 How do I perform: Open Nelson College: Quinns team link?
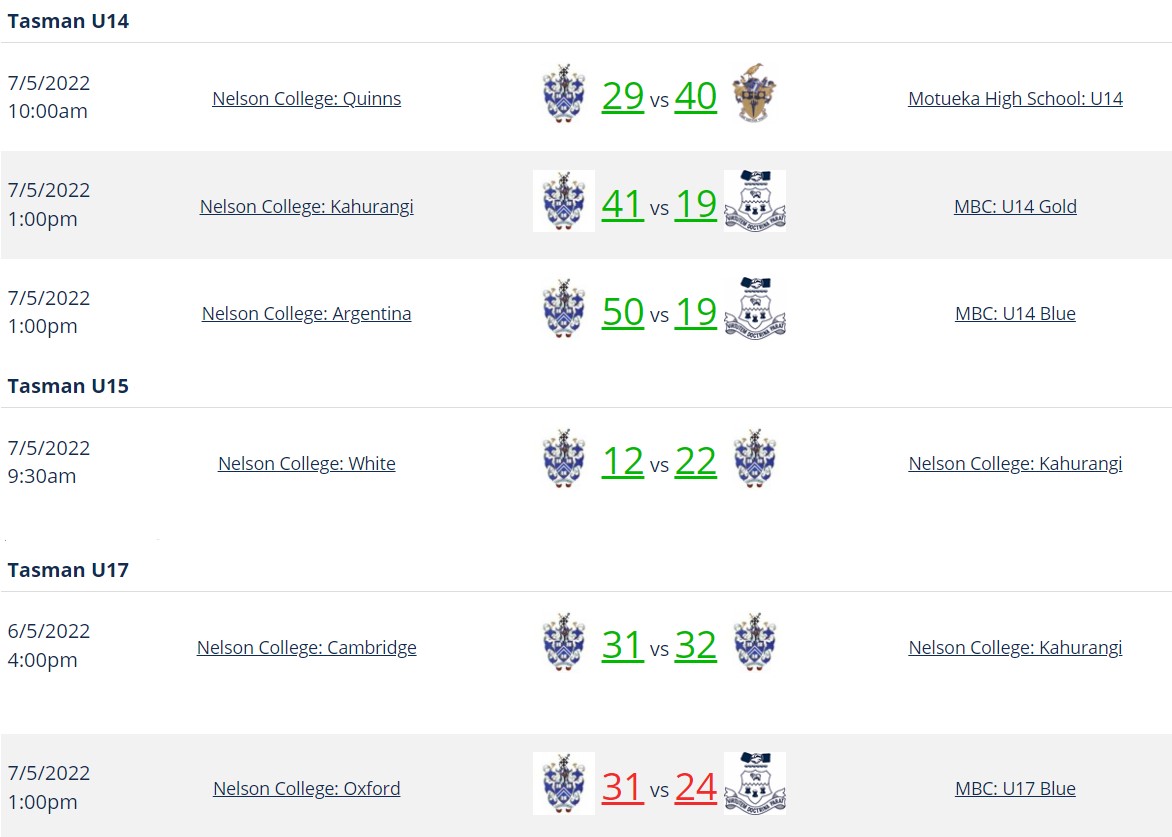click(306, 99)
